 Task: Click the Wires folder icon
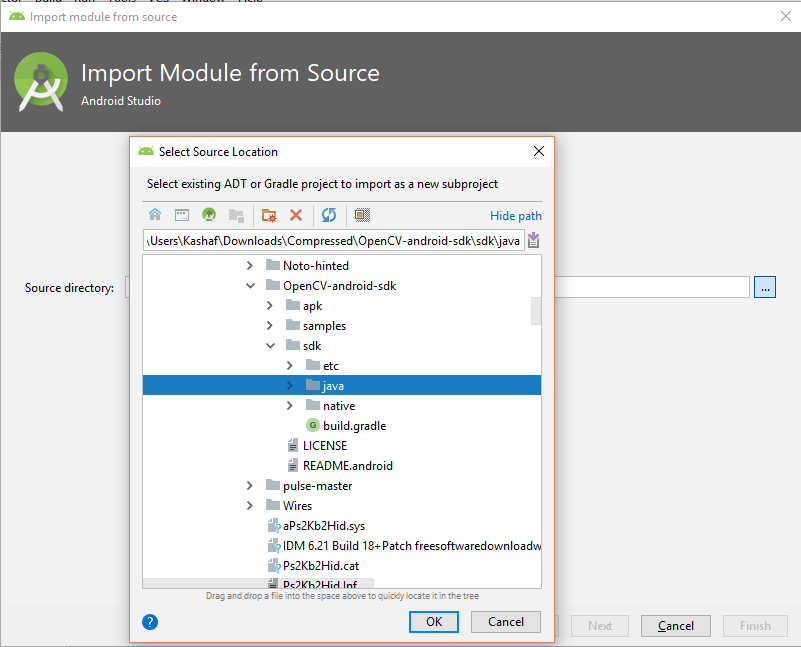[273, 505]
